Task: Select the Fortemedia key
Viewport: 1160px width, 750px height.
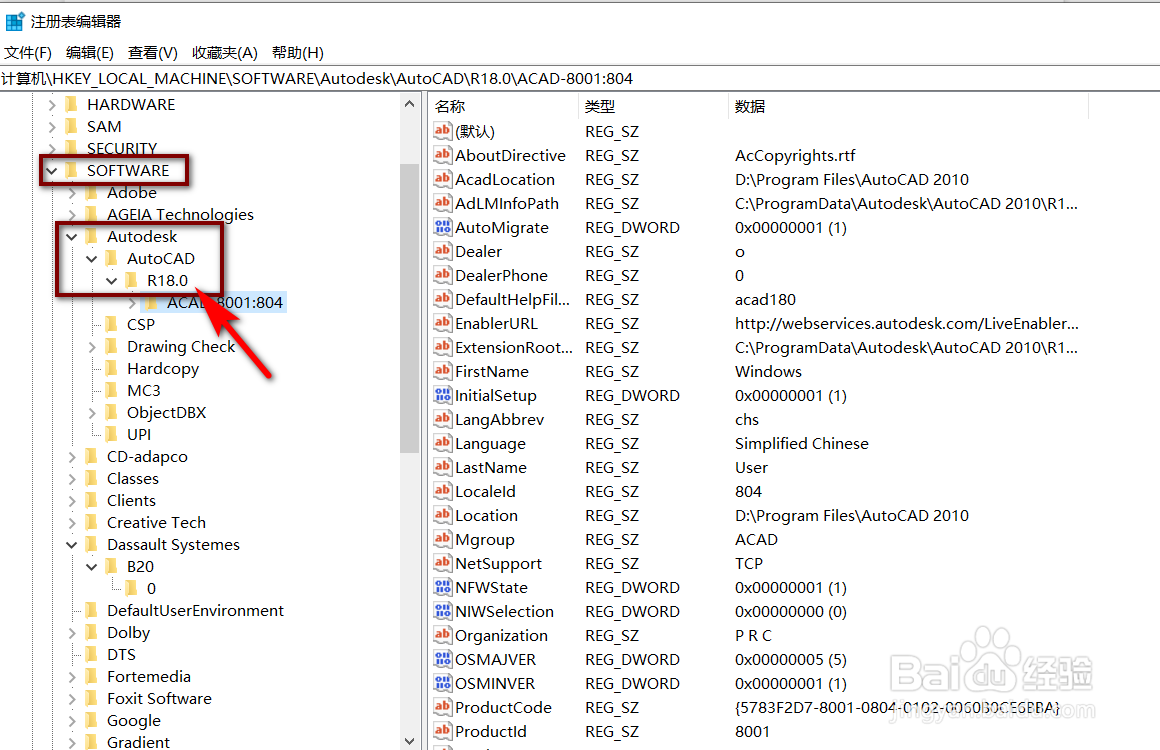Action: [x=149, y=677]
